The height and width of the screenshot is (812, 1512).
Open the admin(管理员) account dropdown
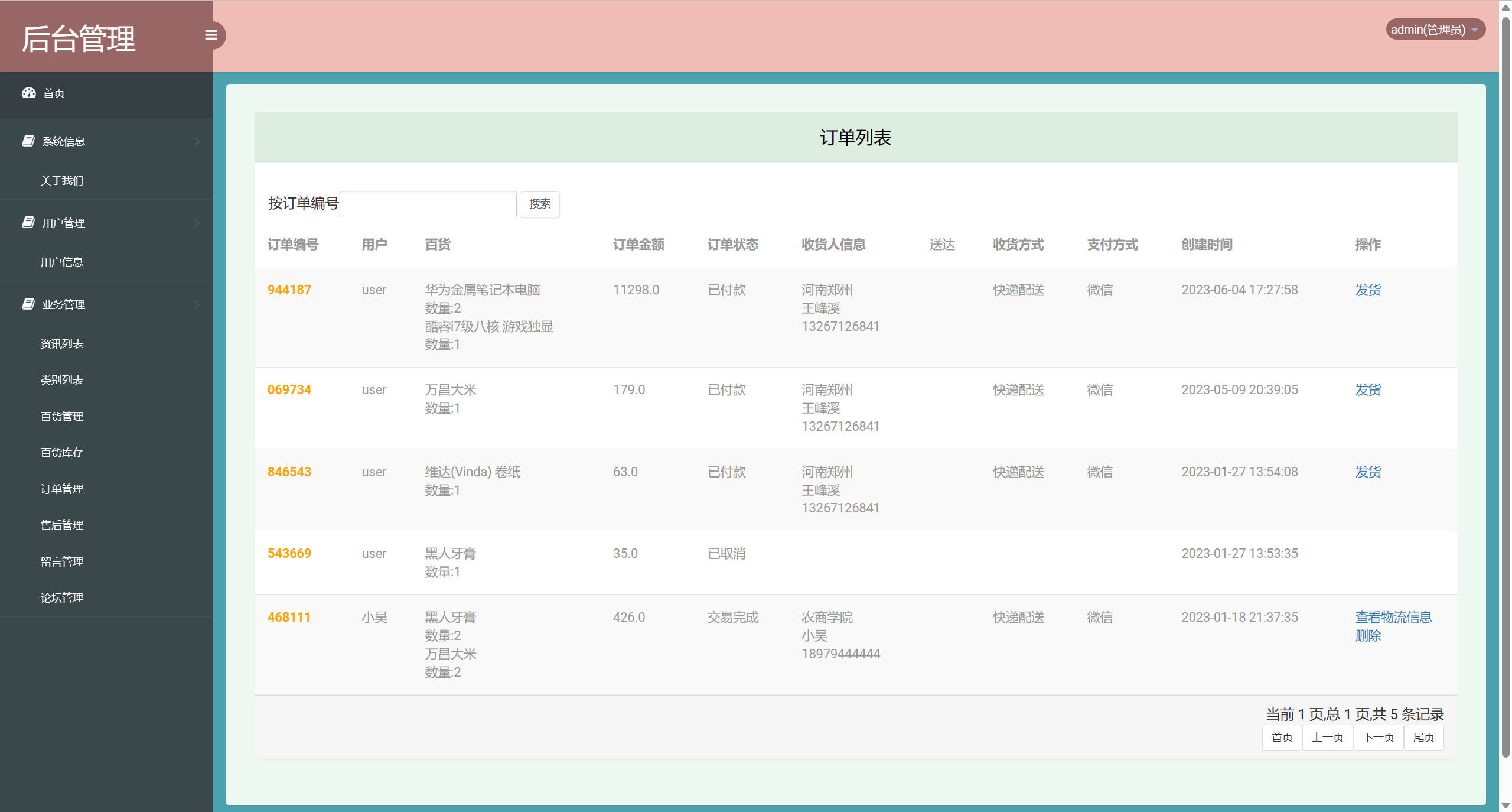tap(1435, 28)
